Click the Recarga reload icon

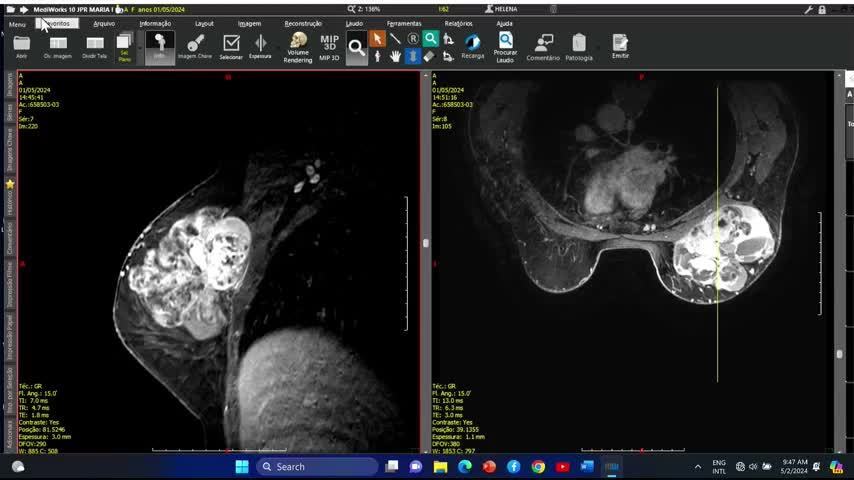[473, 45]
